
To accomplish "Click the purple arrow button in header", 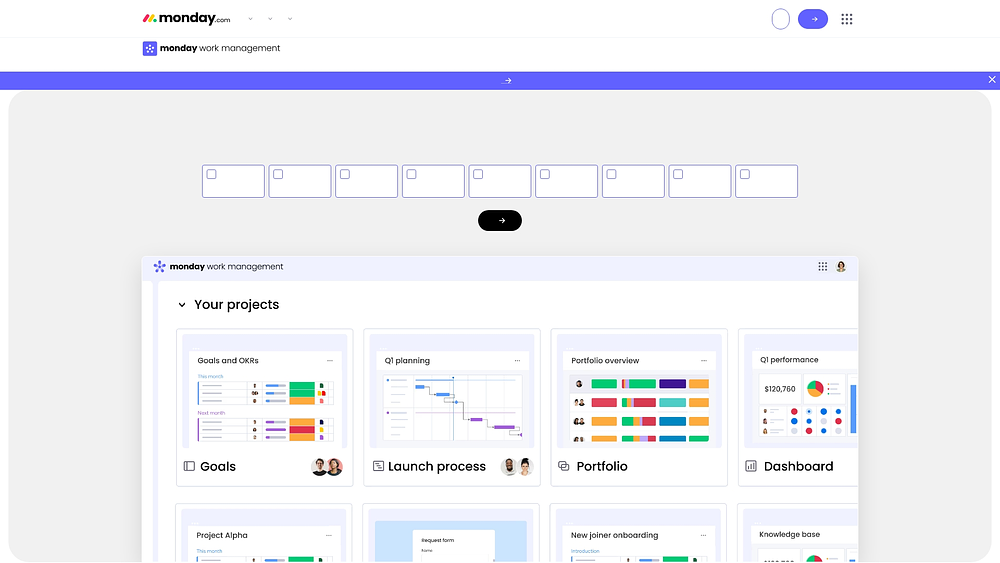I will coord(812,19).
